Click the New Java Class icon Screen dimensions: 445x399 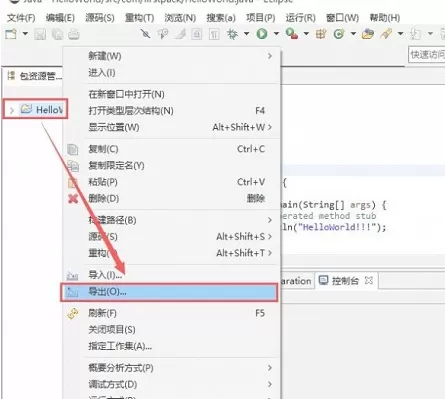(339, 34)
